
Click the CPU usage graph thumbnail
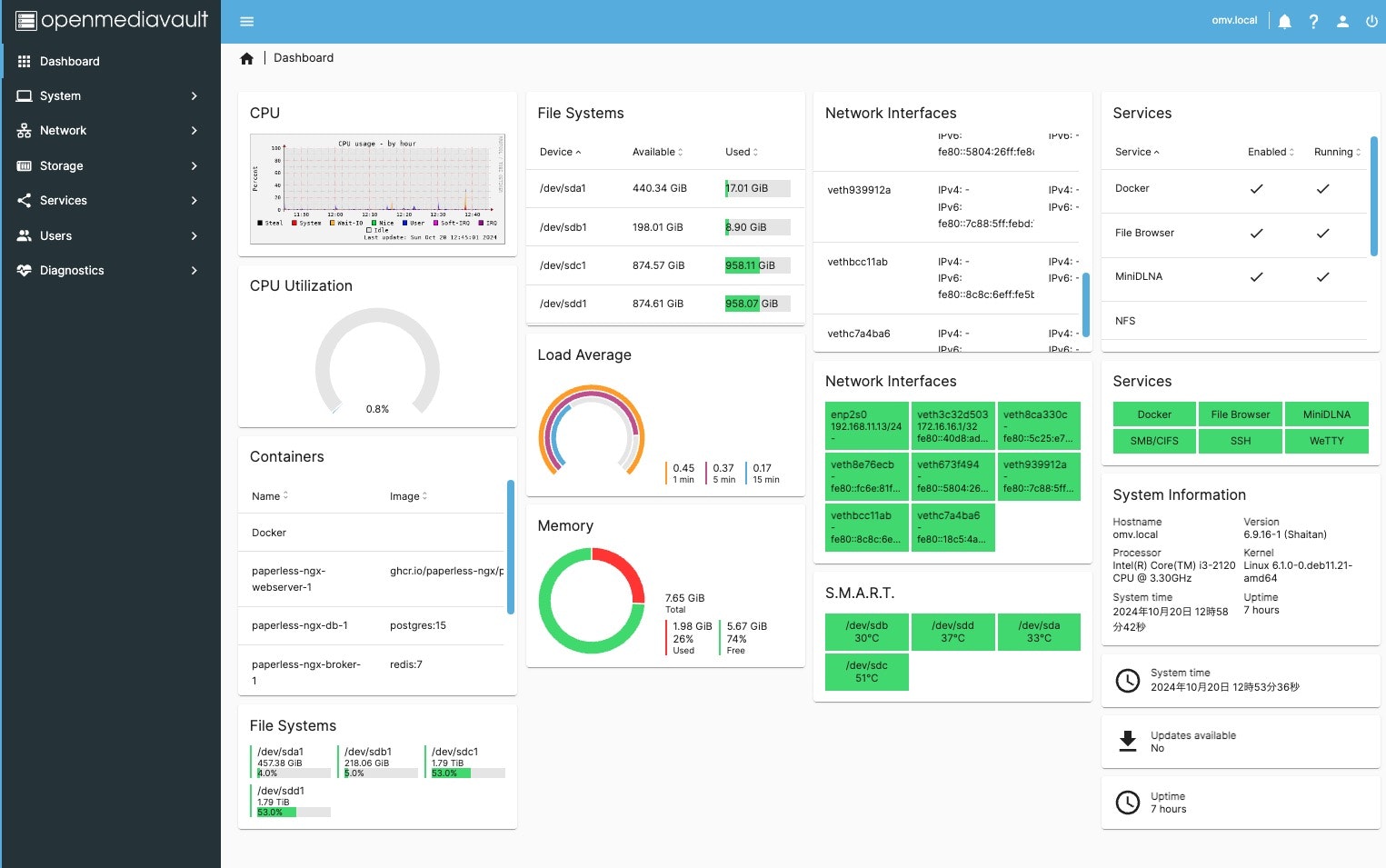[x=377, y=189]
